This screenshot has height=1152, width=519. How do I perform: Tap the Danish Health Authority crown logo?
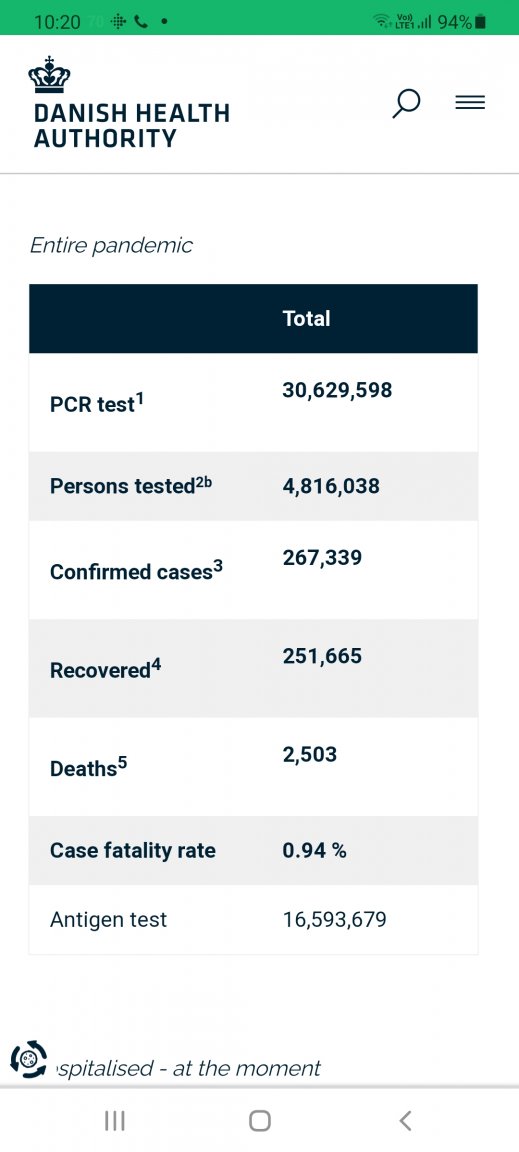point(49,75)
